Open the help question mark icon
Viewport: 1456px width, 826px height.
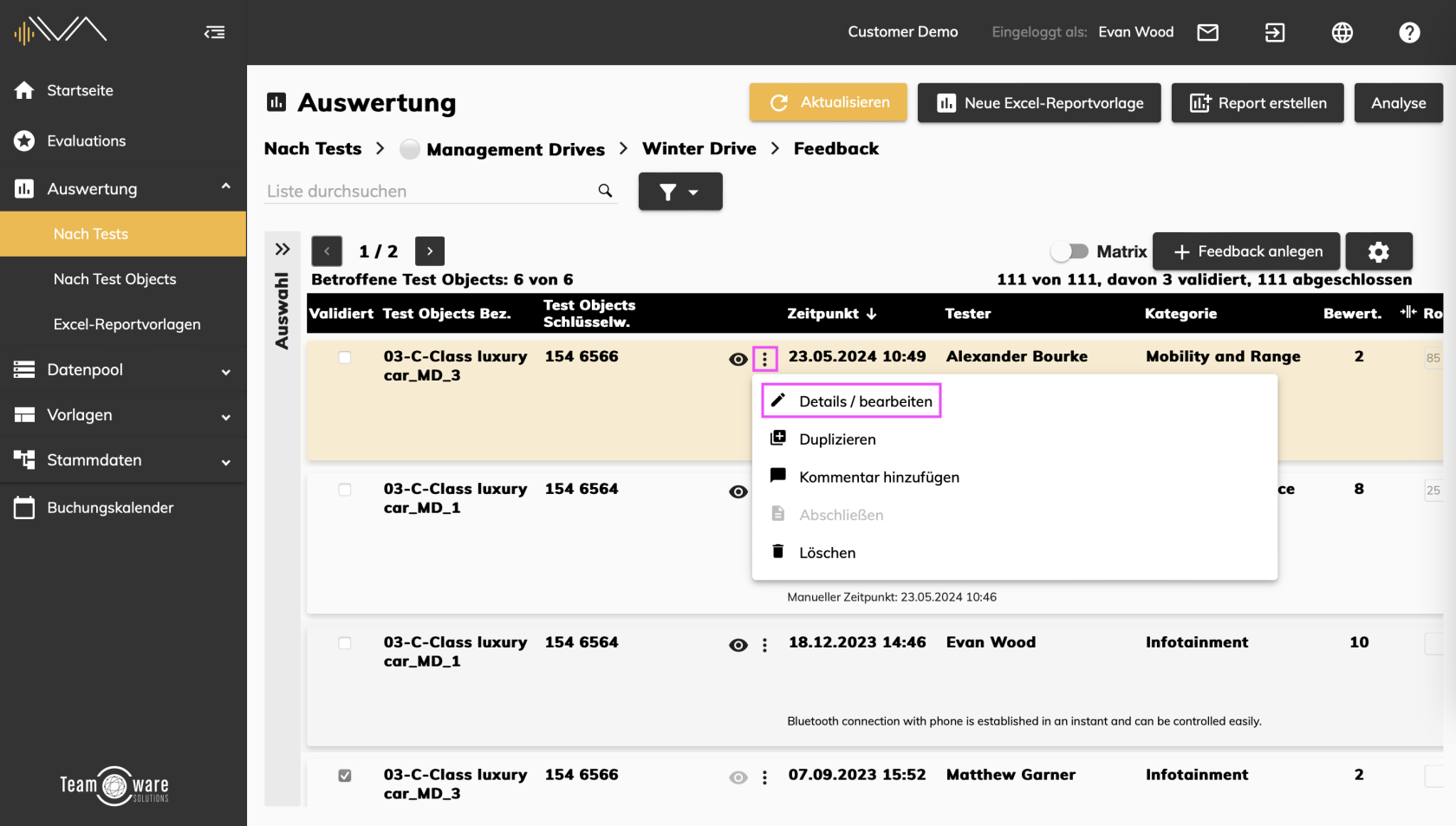[x=1409, y=32]
